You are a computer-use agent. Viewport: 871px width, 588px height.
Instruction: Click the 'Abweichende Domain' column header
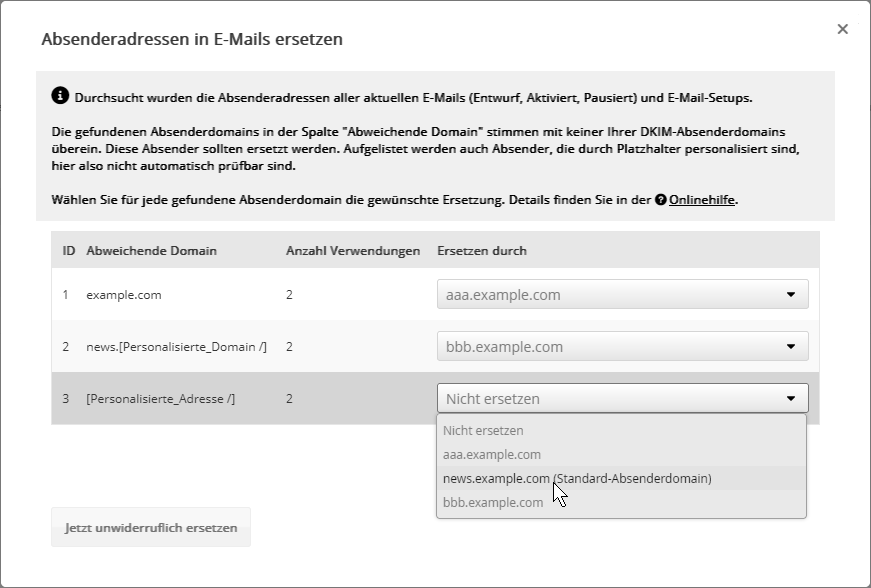point(151,250)
